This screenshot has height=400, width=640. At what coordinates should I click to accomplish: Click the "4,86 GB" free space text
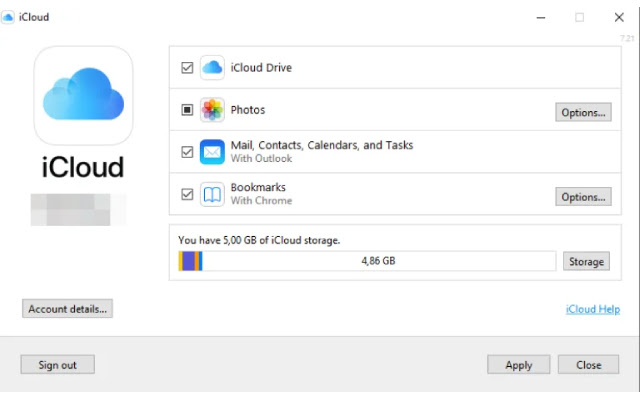pyautogui.click(x=378, y=261)
